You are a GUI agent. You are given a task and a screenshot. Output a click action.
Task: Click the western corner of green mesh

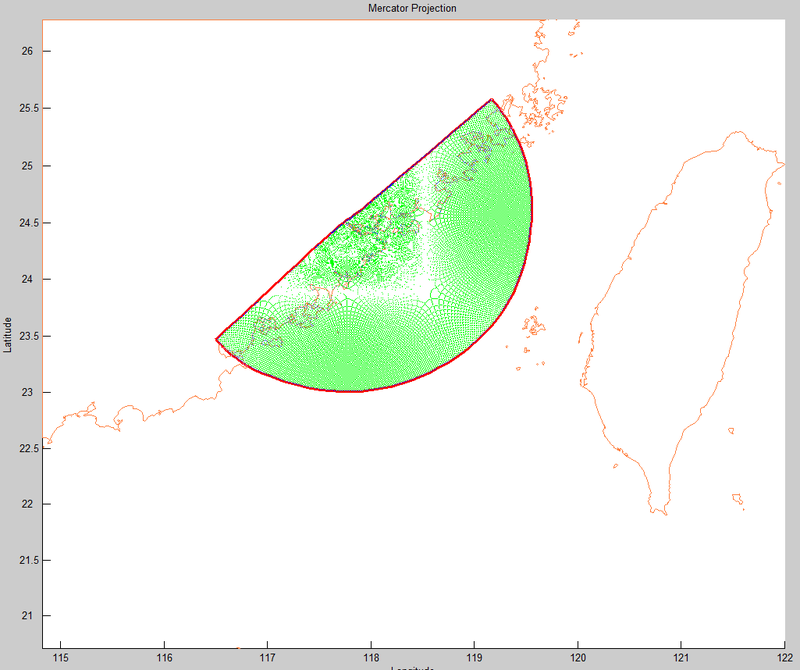[216, 339]
